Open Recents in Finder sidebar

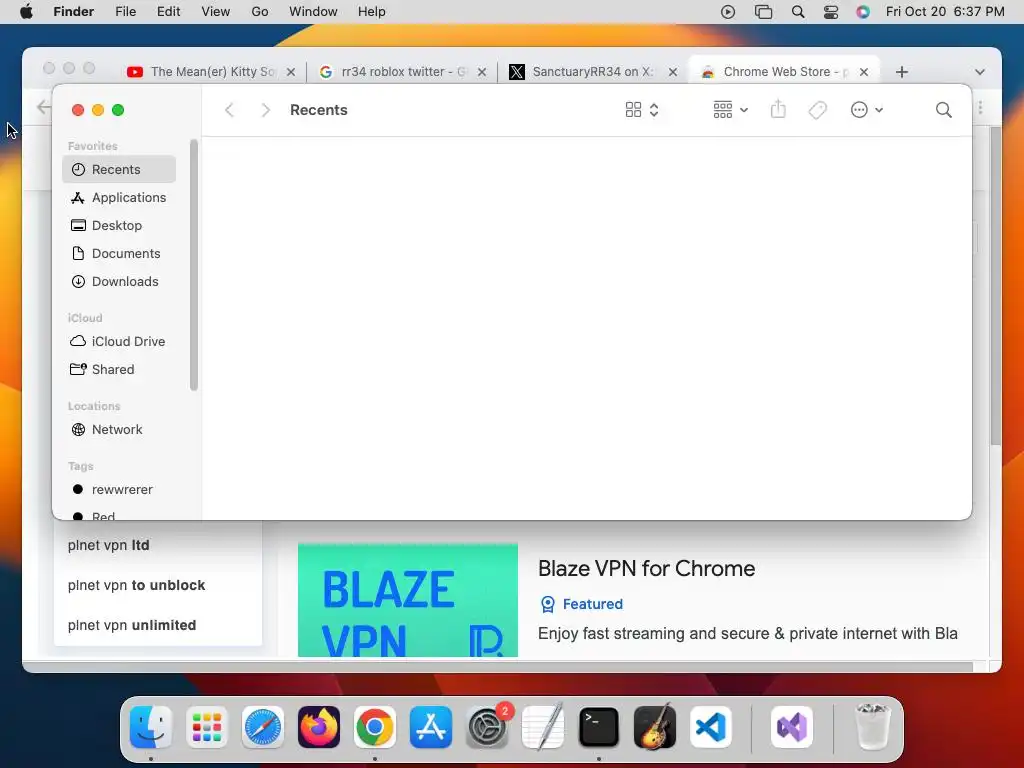pyautogui.click(x=119, y=169)
